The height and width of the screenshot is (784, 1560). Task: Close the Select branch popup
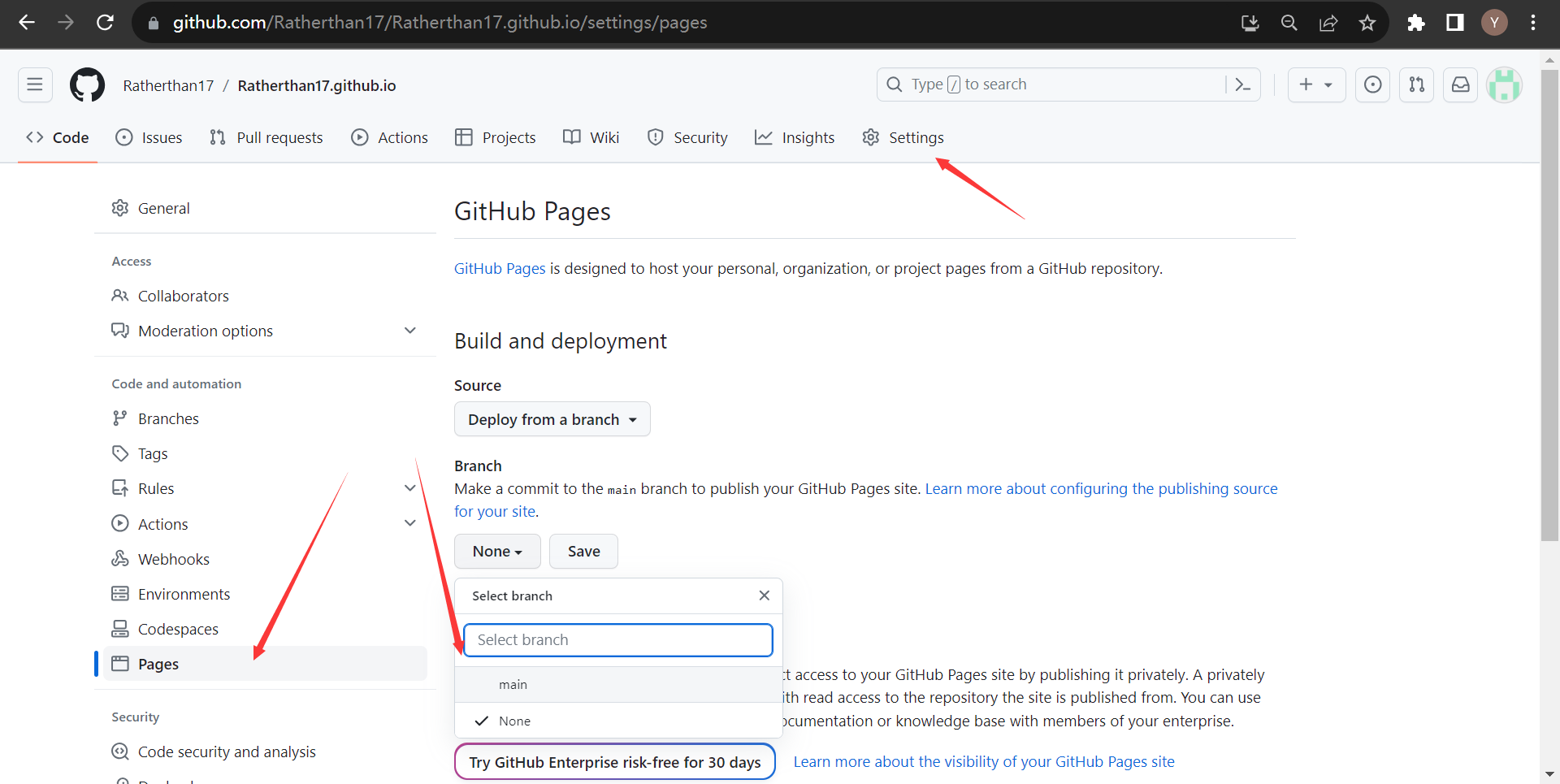[764, 596]
